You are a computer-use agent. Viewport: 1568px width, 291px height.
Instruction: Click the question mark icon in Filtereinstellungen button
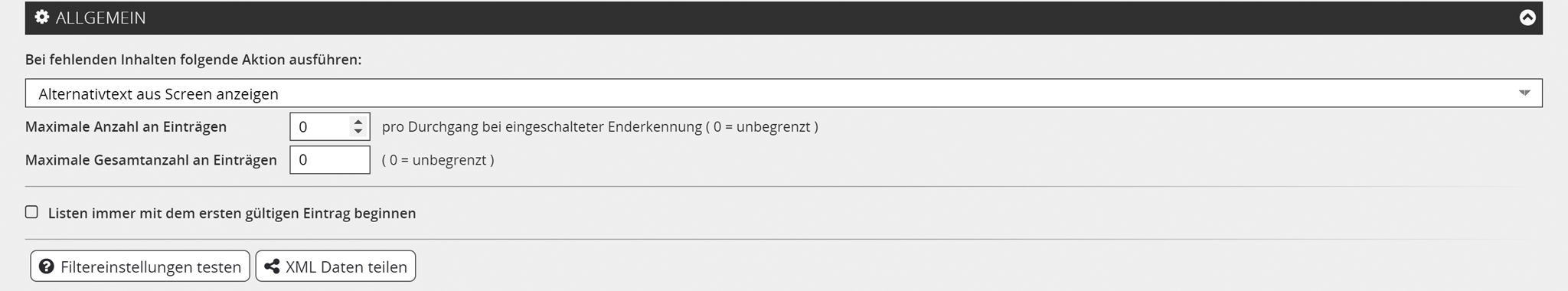pos(47,266)
